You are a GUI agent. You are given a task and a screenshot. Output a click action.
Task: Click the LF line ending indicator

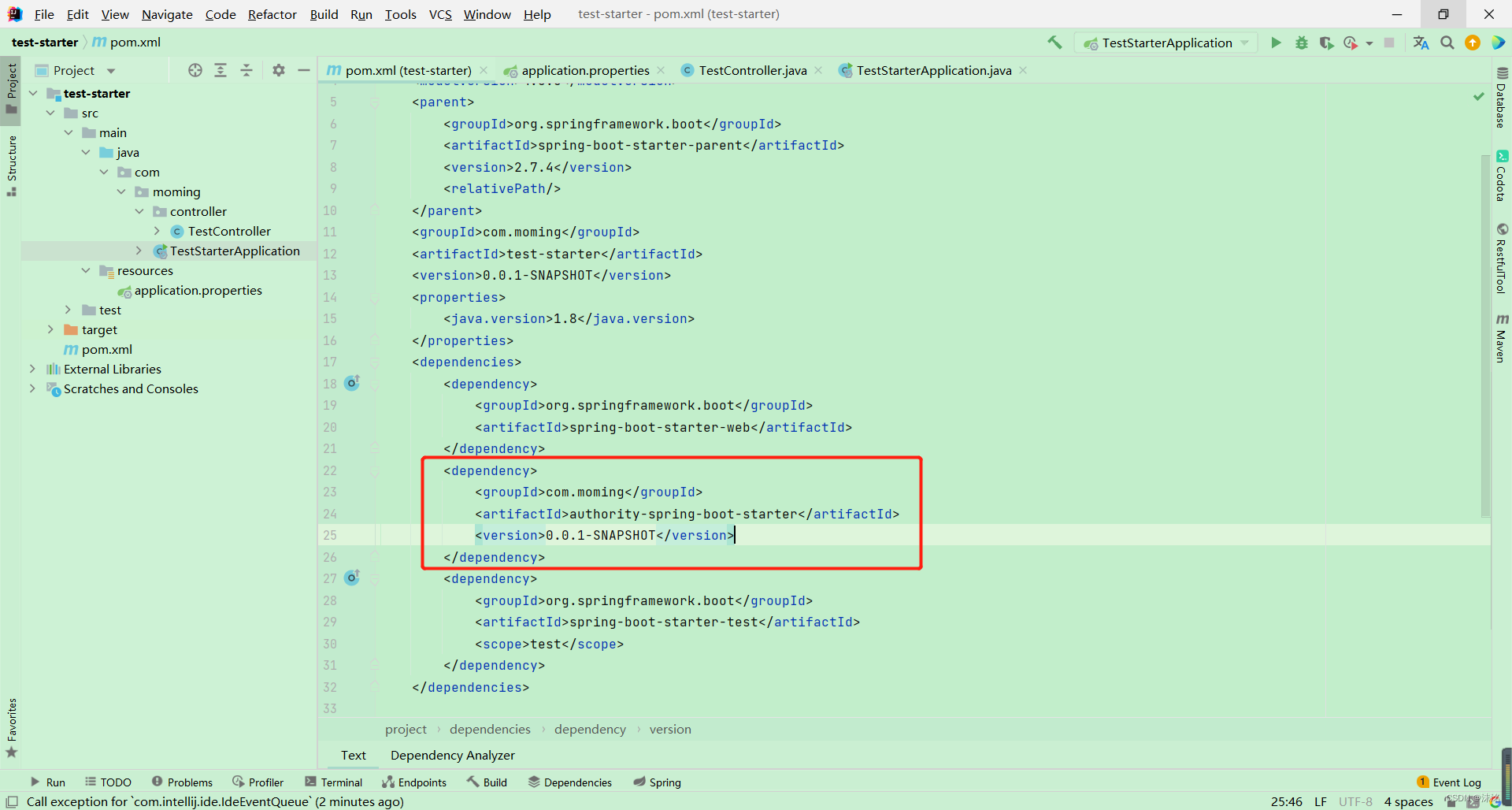pyautogui.click(x=1321, y=801)
